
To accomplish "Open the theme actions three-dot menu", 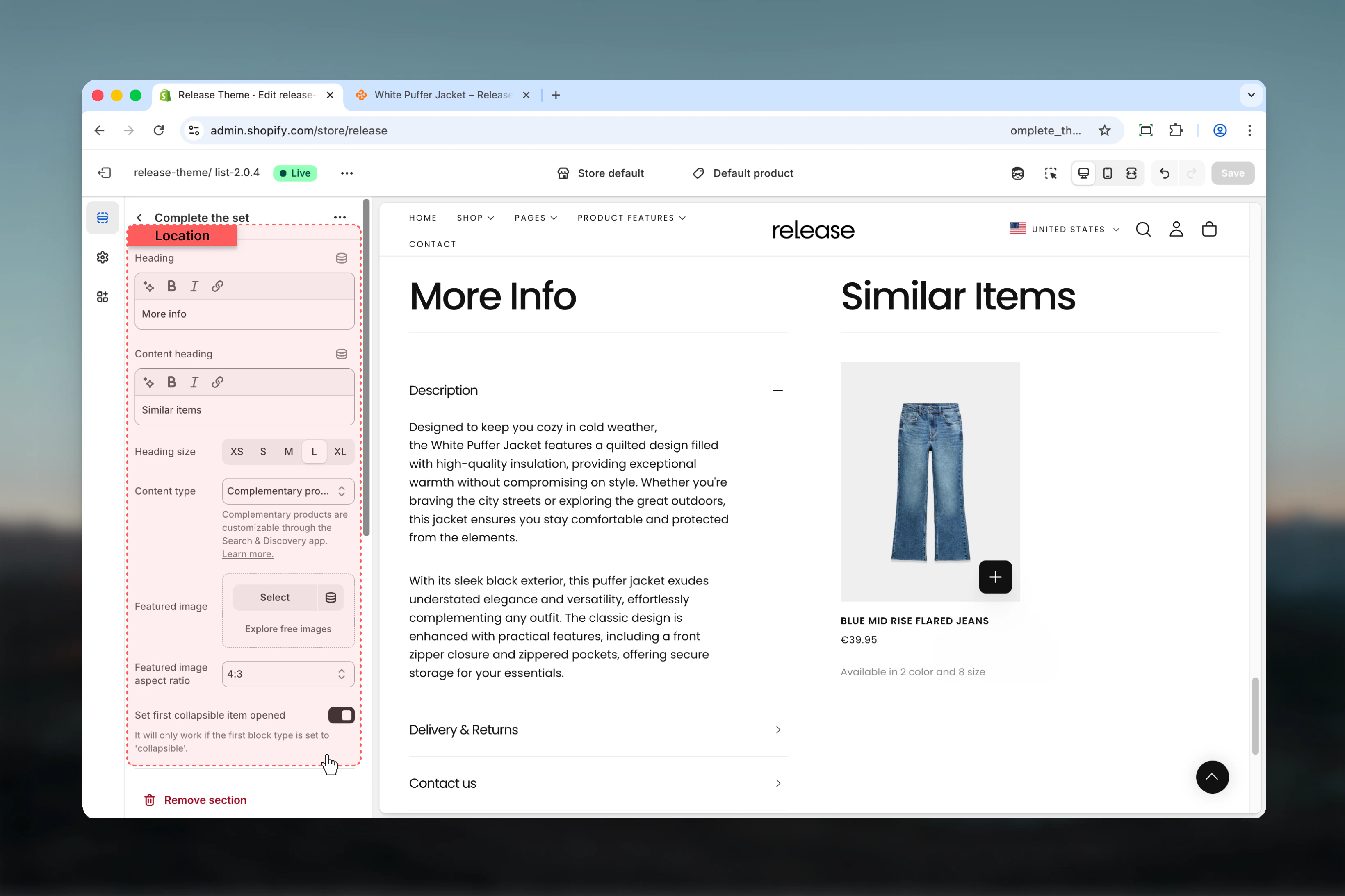I will tap(347, 173).
